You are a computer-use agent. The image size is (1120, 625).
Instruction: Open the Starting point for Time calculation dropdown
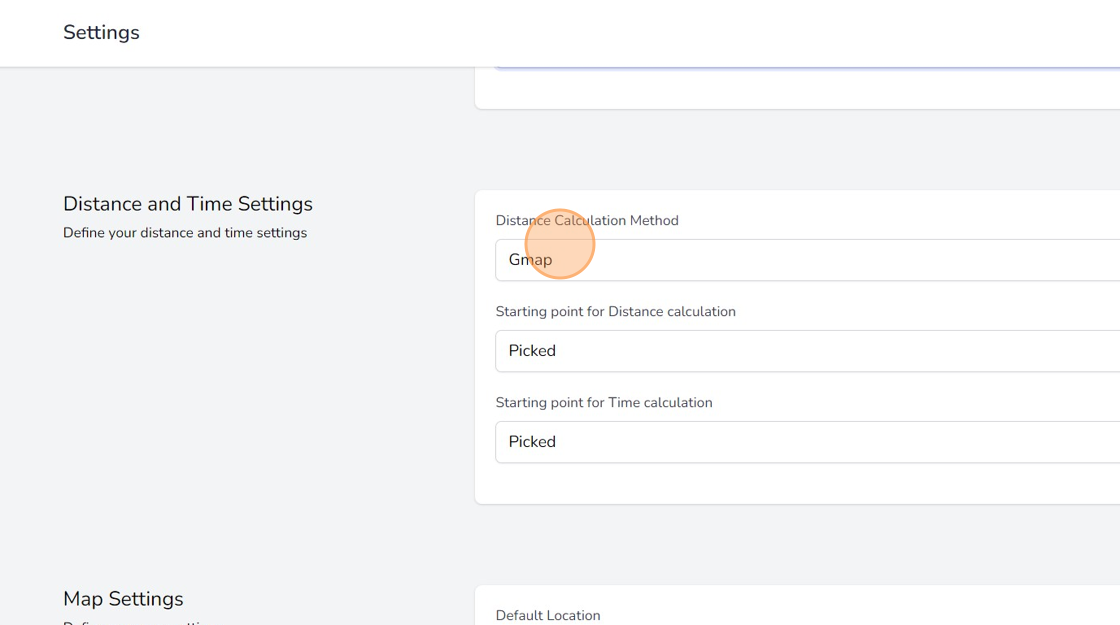pos(800,442)
